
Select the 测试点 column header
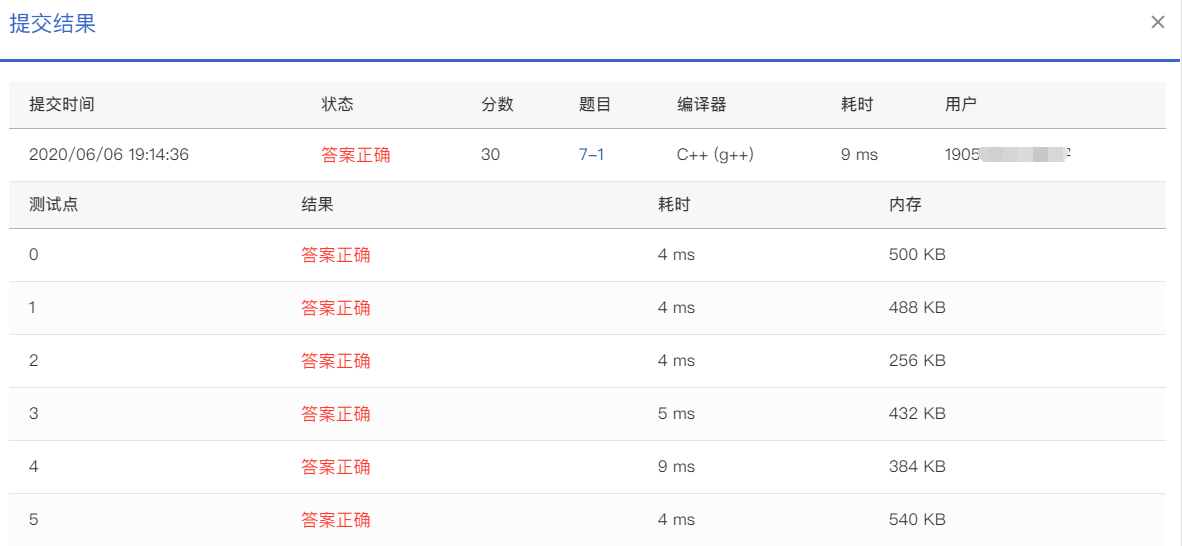coord(54,204)
